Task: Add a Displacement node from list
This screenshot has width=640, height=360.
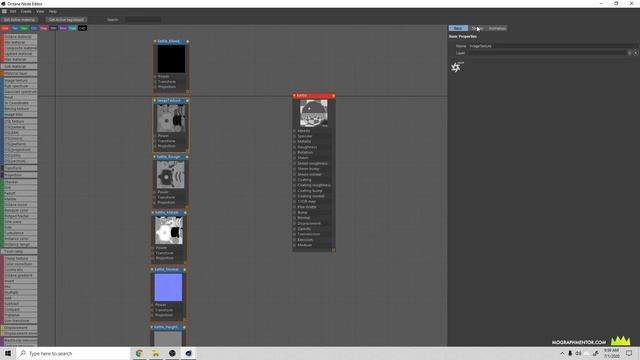Action: pyautogui.click(x=19, y=328)
